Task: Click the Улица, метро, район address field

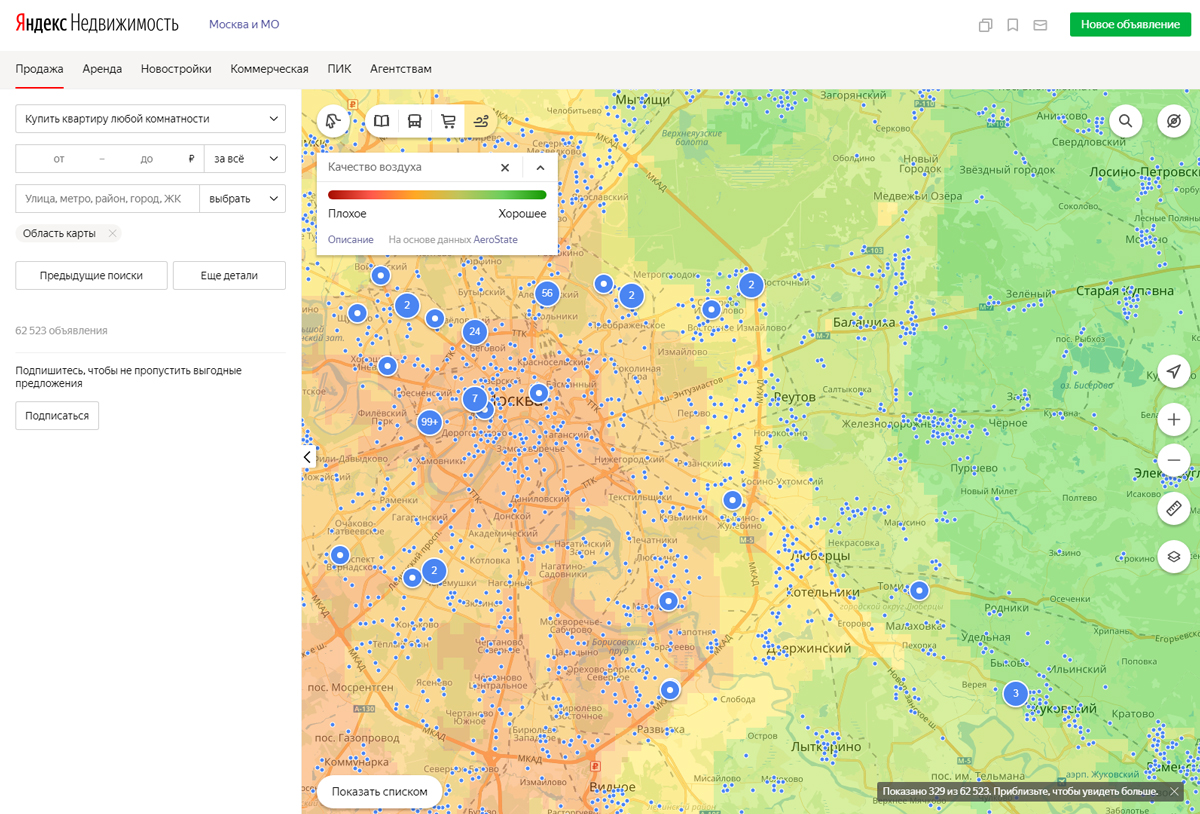Action: 107,199
